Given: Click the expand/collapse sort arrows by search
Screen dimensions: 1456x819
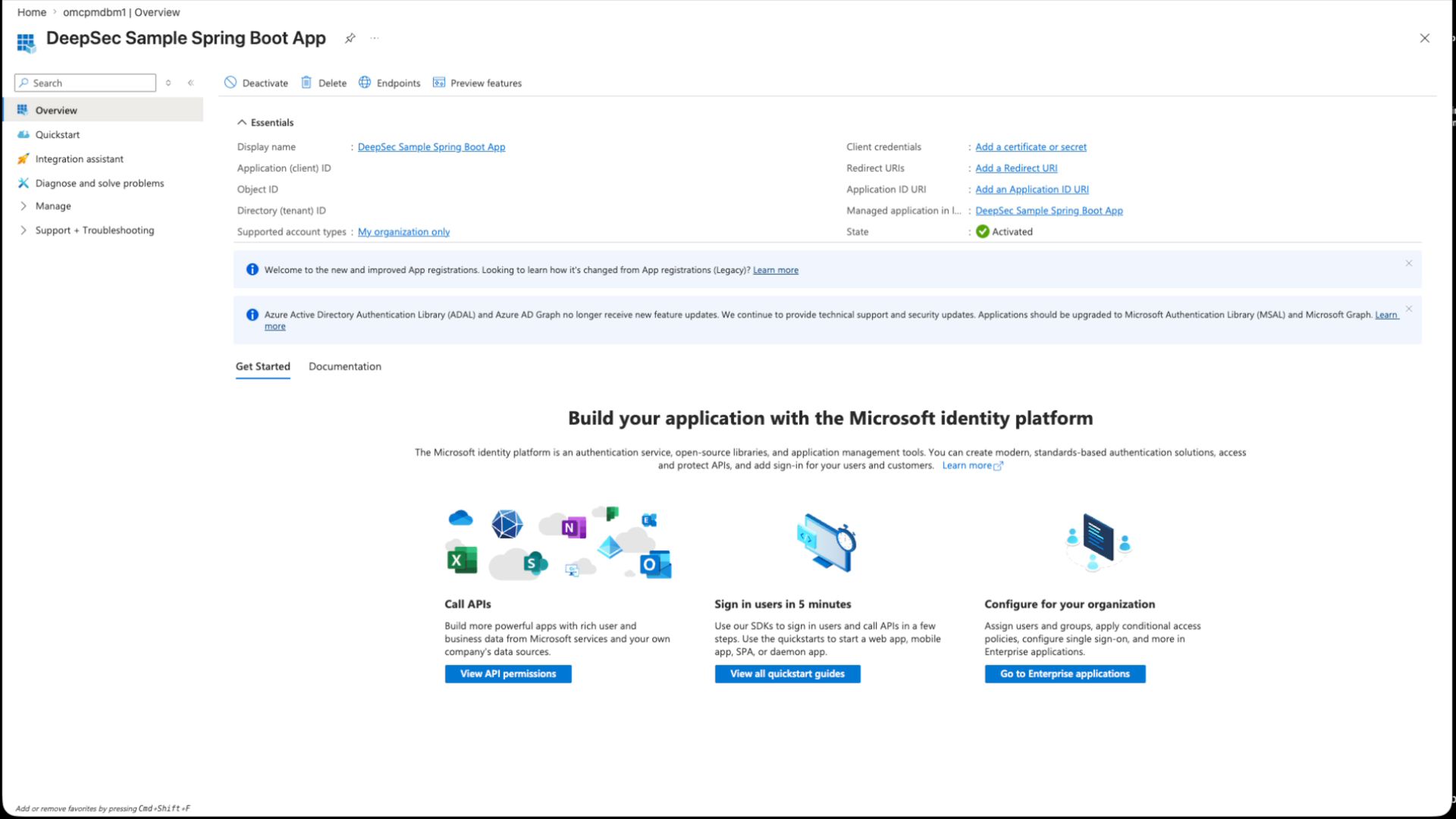Looking at the screenshot, I should (168, 83).
